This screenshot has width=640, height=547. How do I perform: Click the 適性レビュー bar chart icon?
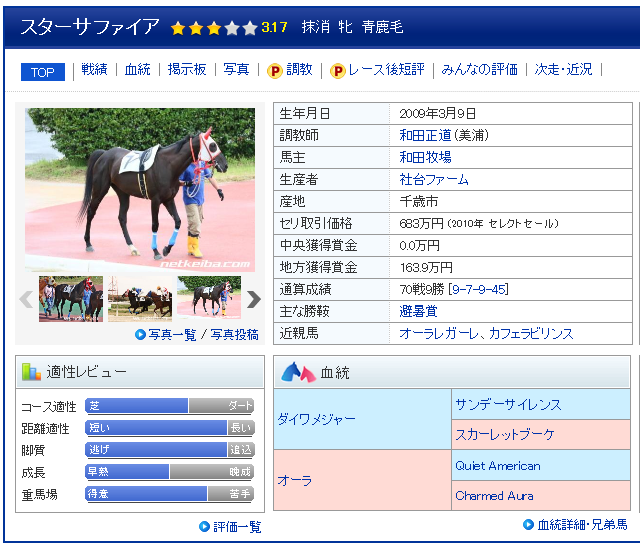(31, 372)
